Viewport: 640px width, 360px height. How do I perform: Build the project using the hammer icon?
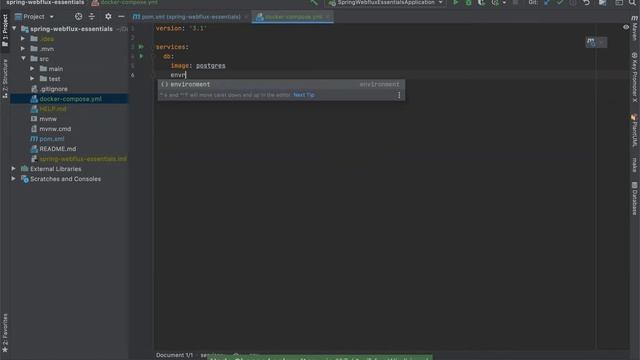click(314, 2)
